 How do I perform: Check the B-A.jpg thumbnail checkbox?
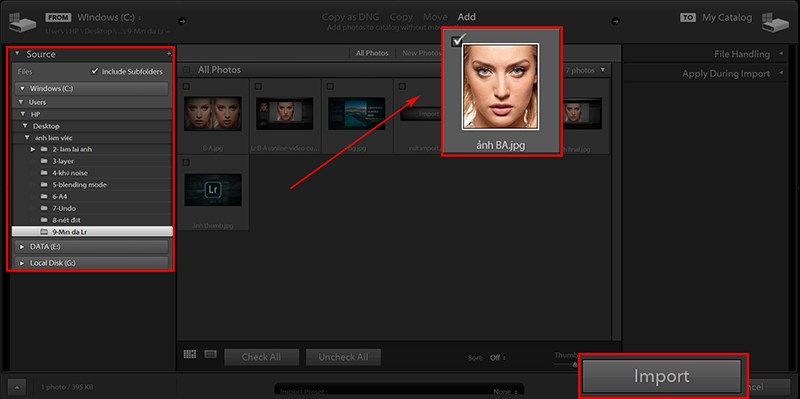(x=186, y=86)
